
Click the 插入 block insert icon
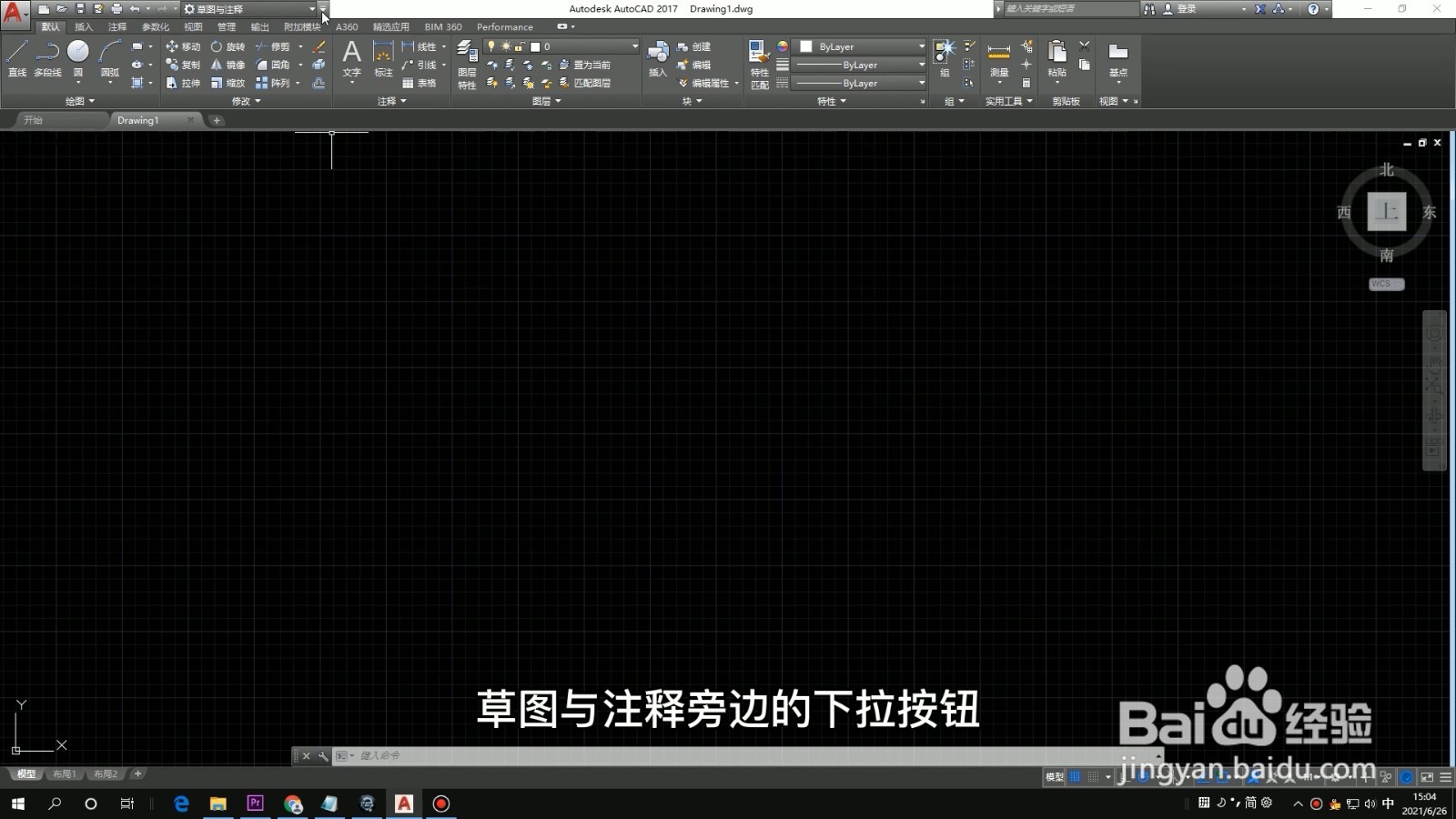pos(658,58)
